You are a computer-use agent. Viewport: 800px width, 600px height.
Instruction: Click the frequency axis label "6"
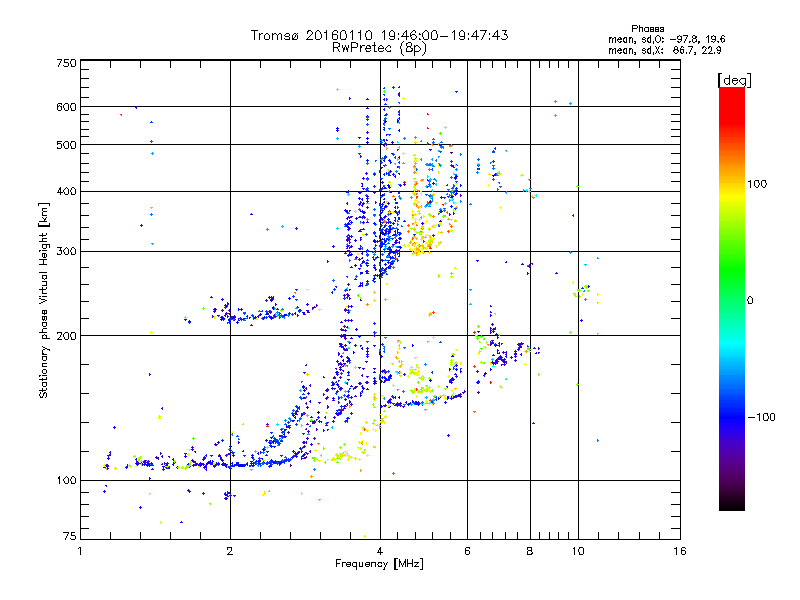[x=467, y=551]
